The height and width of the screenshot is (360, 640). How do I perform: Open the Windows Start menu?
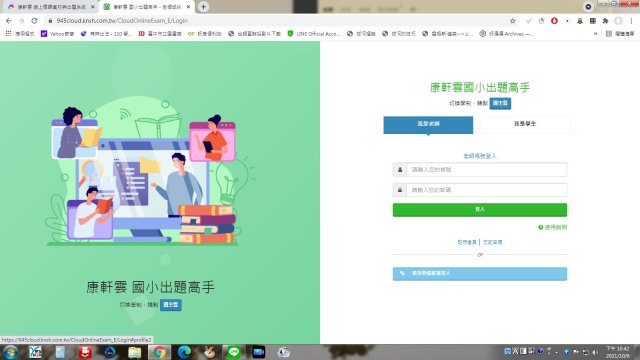[10, 352]
